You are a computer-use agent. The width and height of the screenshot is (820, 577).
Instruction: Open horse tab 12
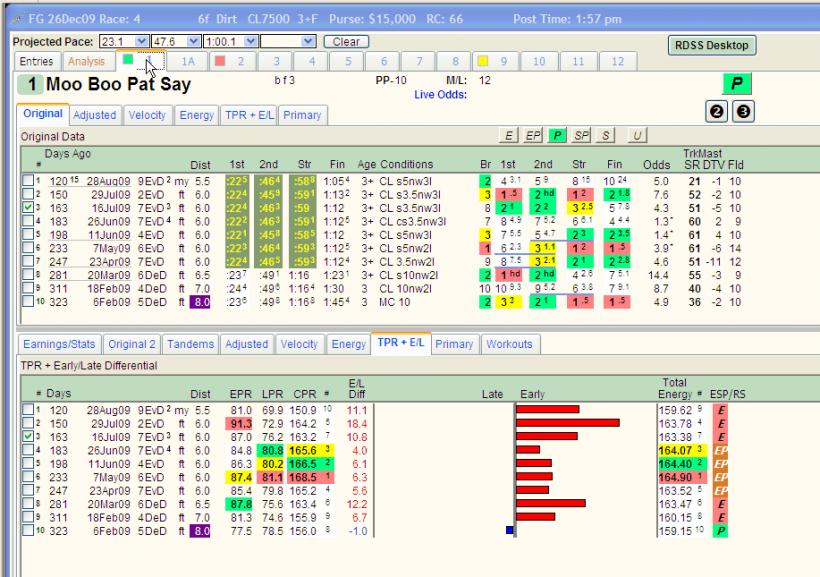pos(618,62)
